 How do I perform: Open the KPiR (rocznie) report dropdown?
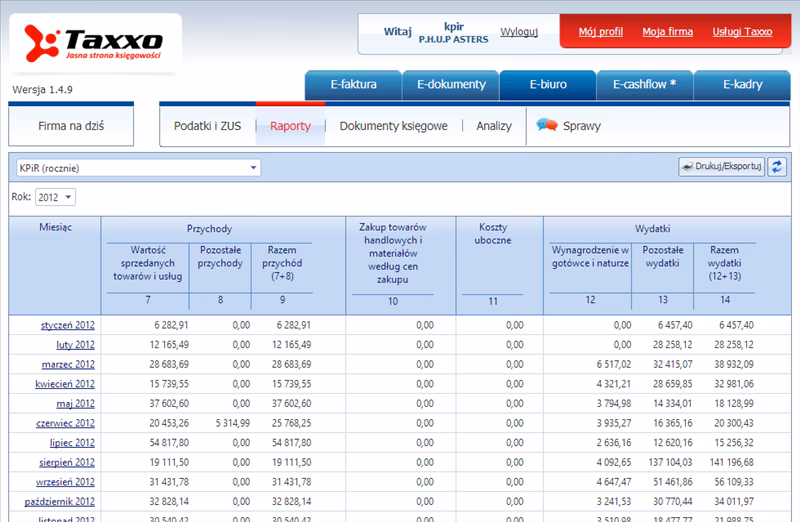(137, 168)
